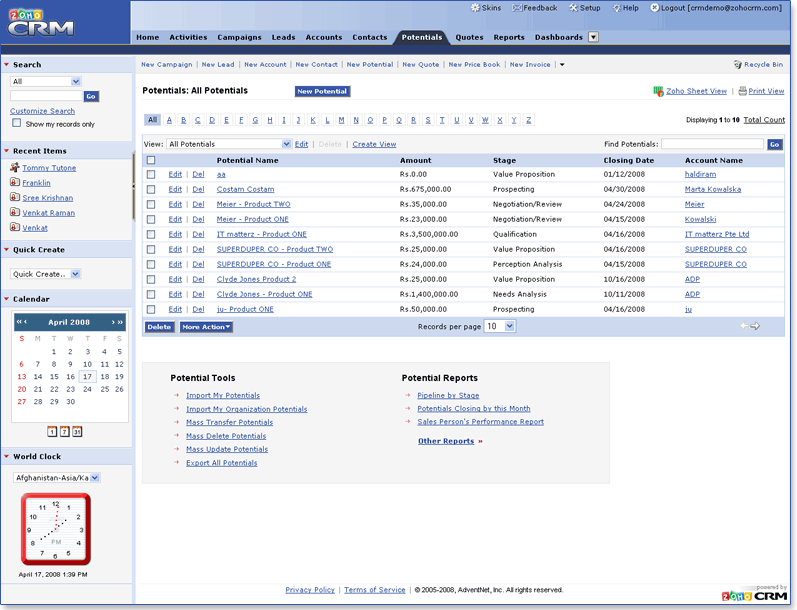Open the Skins icon in top bar
Image resolution: width=797 pixels, height=610 pixels.
pyautogui.click(x=474, y=8)
